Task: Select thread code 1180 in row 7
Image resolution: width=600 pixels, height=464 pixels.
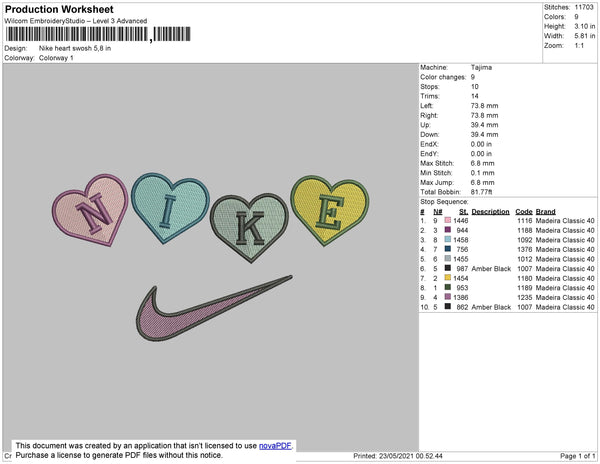Action: pyautogui.click(x=525, y=278)
